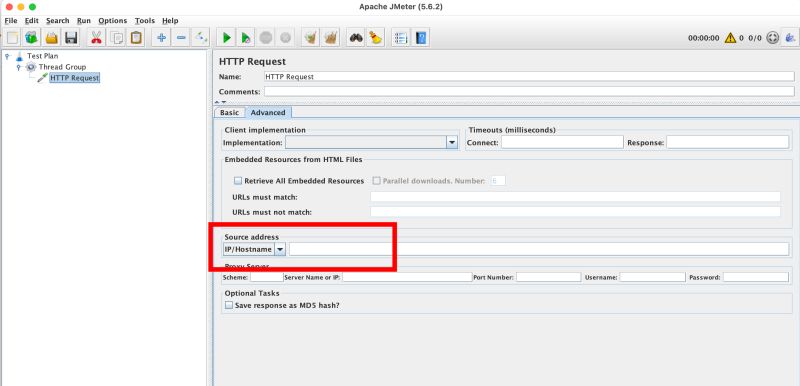
Task: Select the Advanced tab
Action: 268,113
